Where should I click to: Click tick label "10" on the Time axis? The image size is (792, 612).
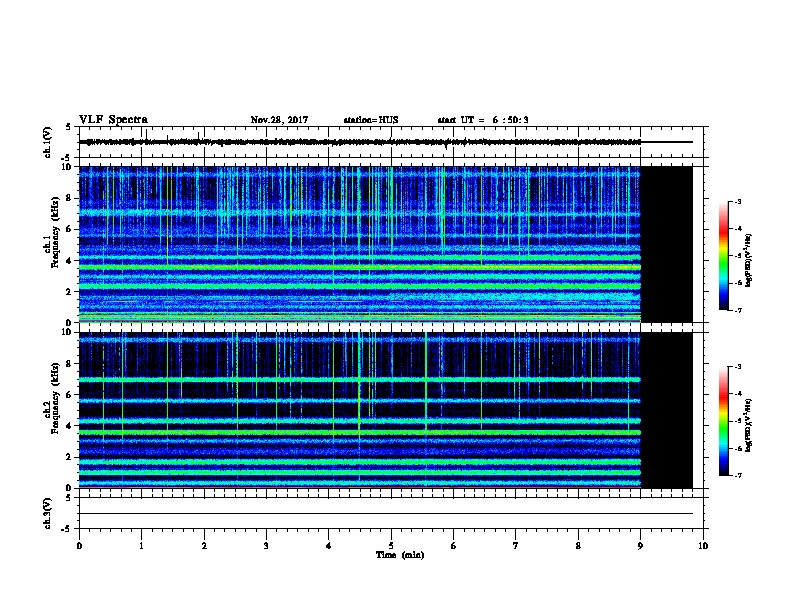(x=703, y=546)
